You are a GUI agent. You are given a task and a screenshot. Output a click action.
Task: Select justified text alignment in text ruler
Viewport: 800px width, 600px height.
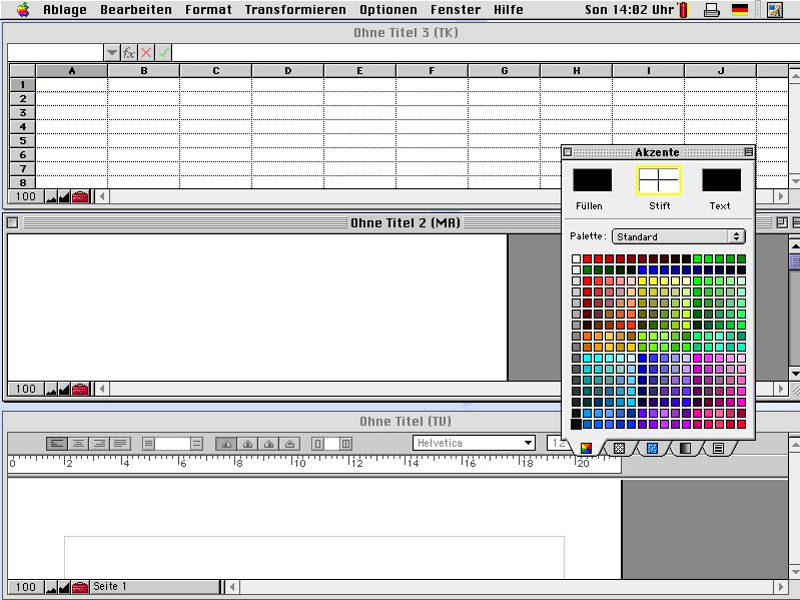(120, 443)
